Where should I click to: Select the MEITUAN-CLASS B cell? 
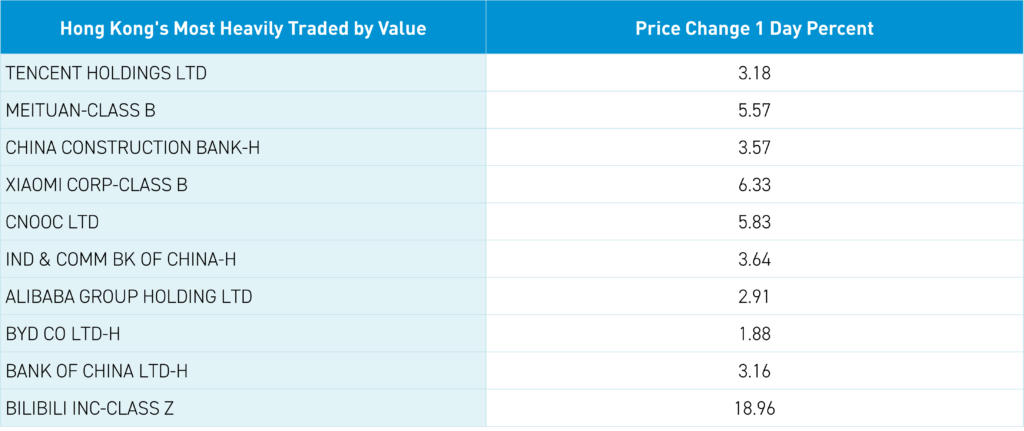81,110
